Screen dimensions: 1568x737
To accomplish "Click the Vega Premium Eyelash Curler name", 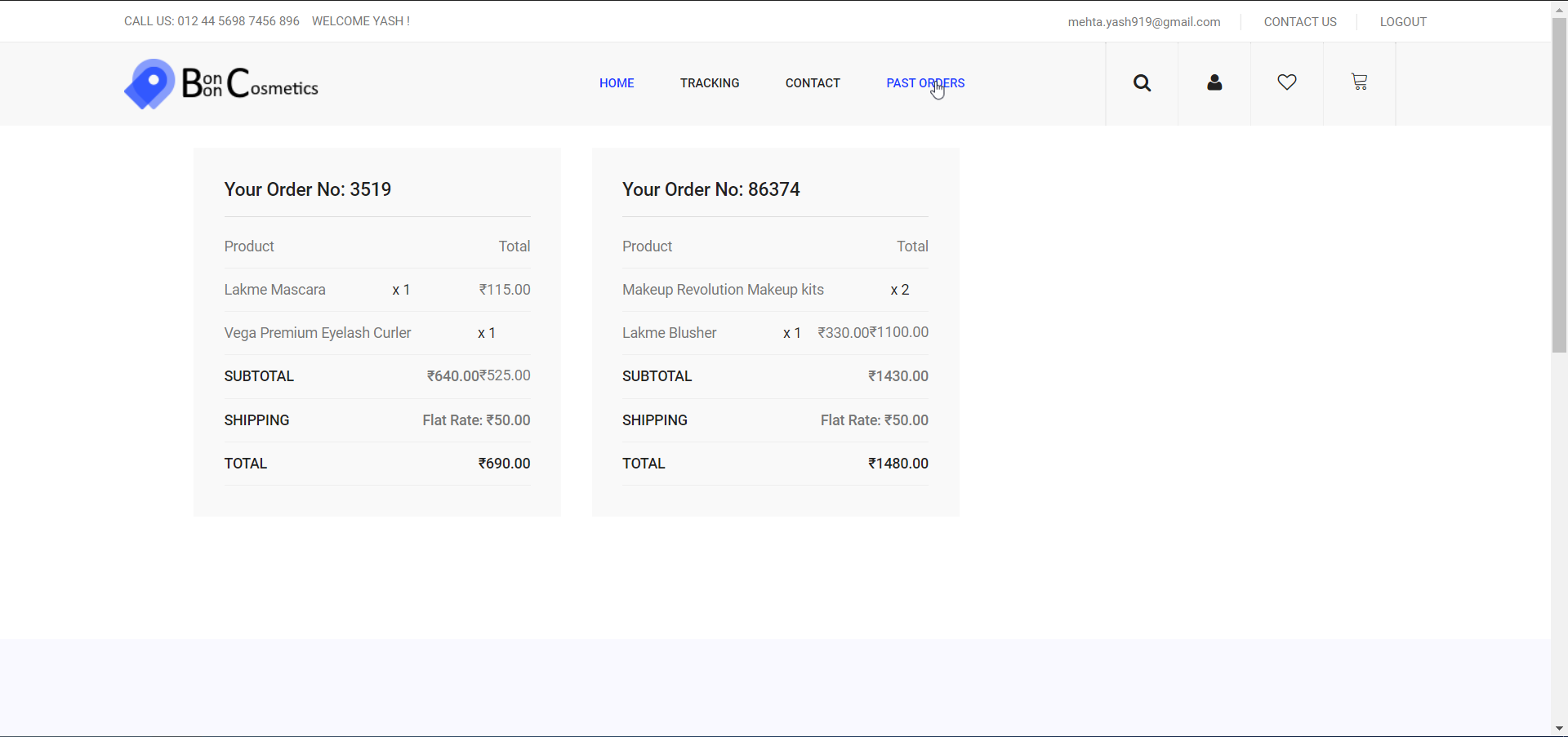I will coord(318,333).
